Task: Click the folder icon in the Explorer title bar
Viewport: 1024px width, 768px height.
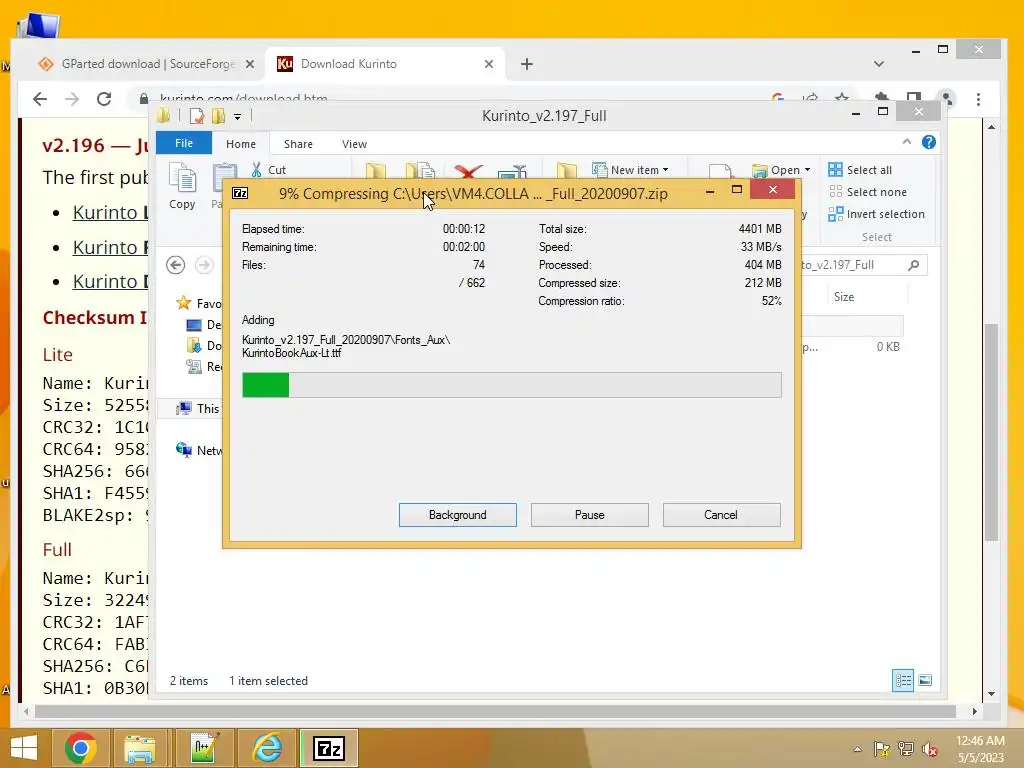Action: click(x=164, y=116)
